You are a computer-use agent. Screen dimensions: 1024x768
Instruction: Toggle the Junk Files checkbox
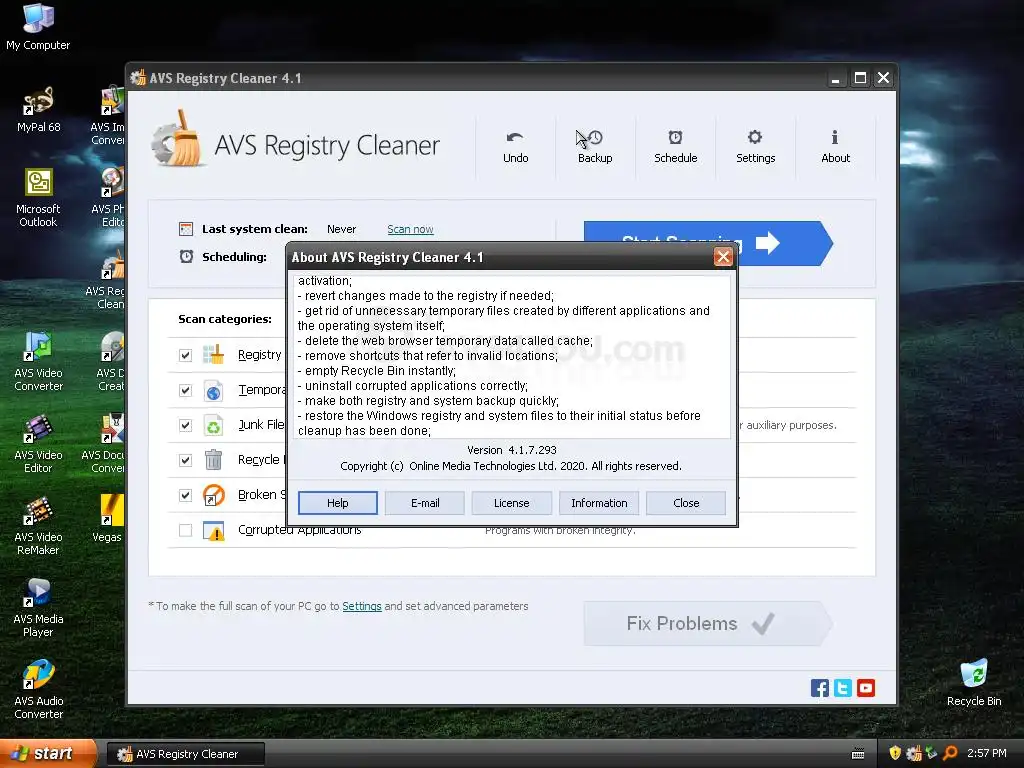185,425
